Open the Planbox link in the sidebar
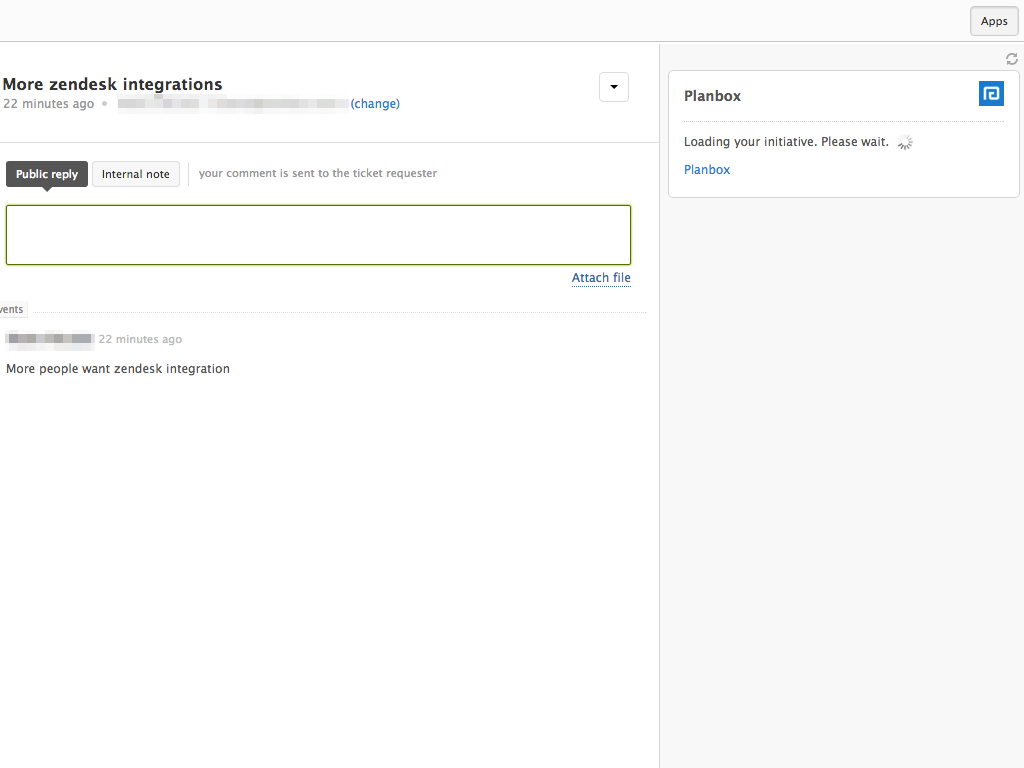This screenshot has width=1024, height=768. tap(707, 170)
